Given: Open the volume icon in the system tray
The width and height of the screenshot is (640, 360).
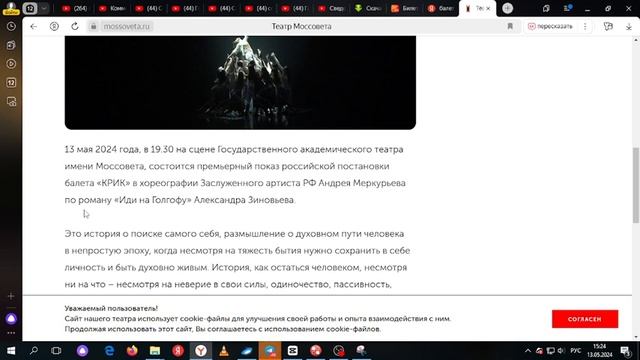Looking at the screenshot, I should (561, 351).
